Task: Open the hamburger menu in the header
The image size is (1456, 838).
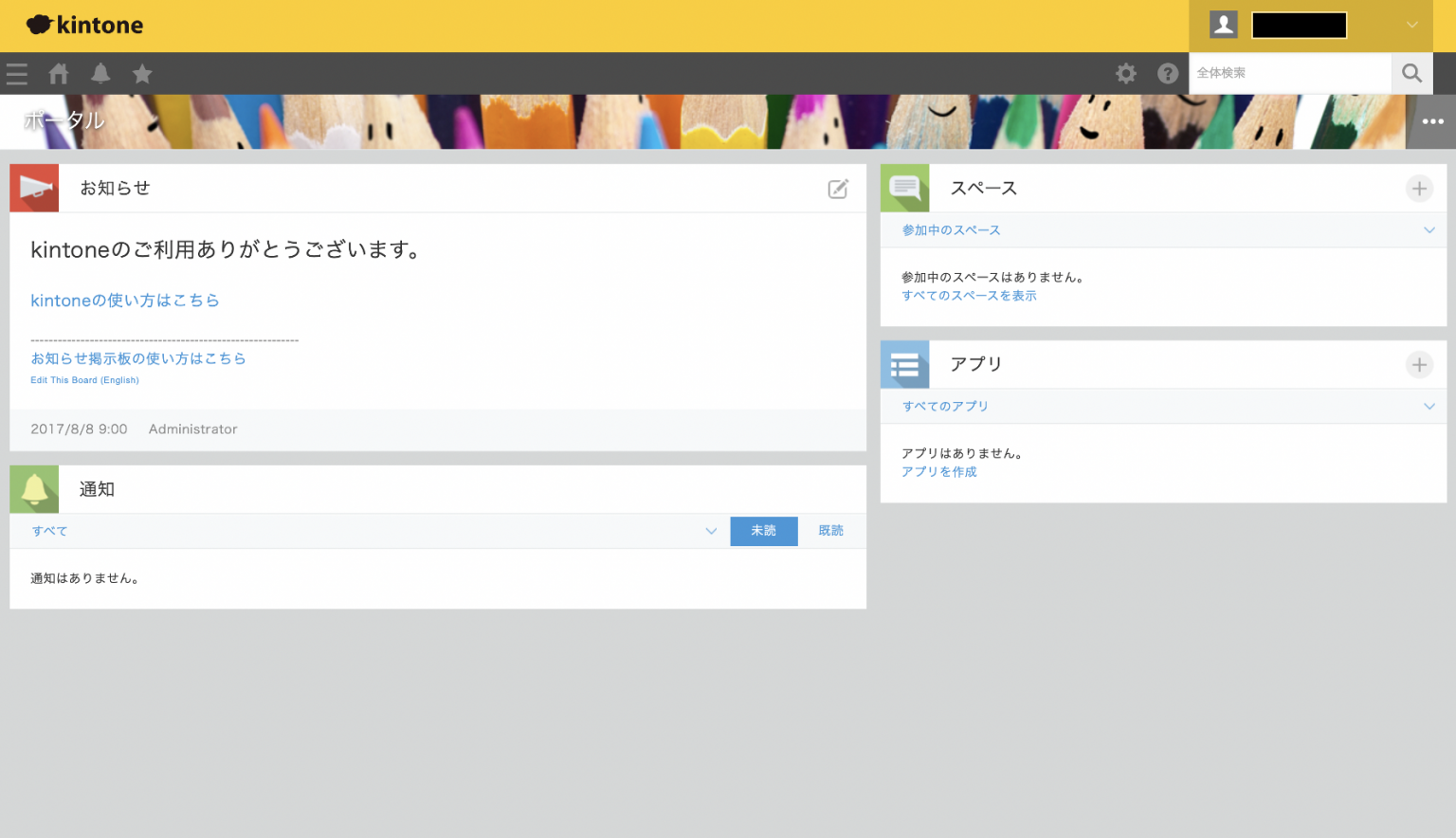Action: (16, 74)
